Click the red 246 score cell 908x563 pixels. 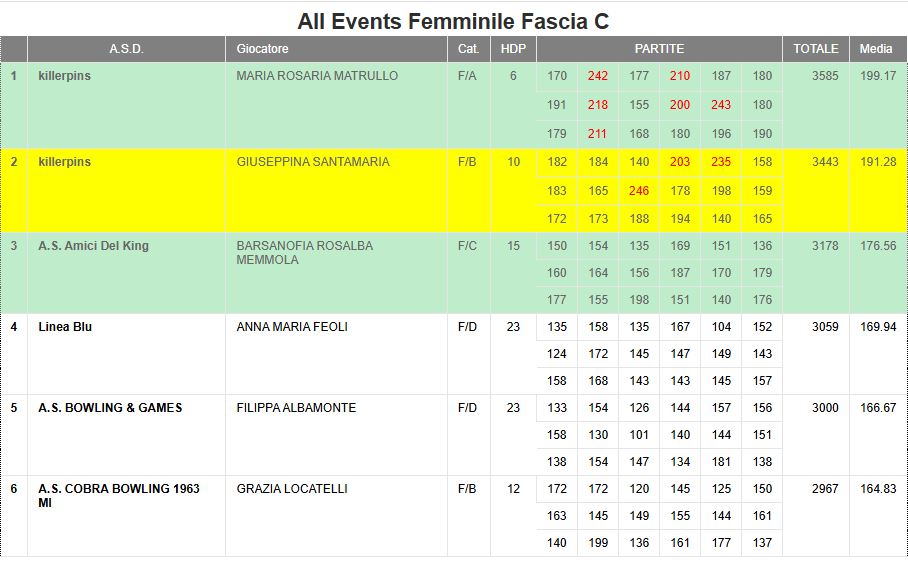(639, 191)
